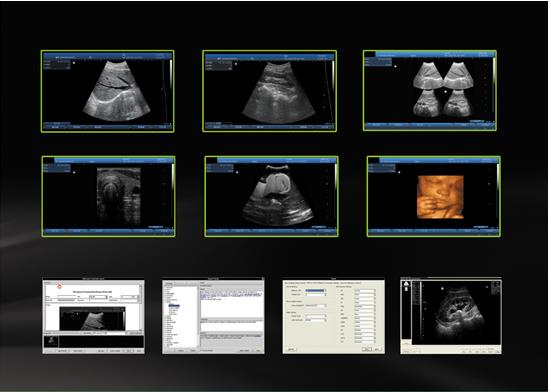
Task: Click the white dot marker on liver scan
Action: [74, 63]
